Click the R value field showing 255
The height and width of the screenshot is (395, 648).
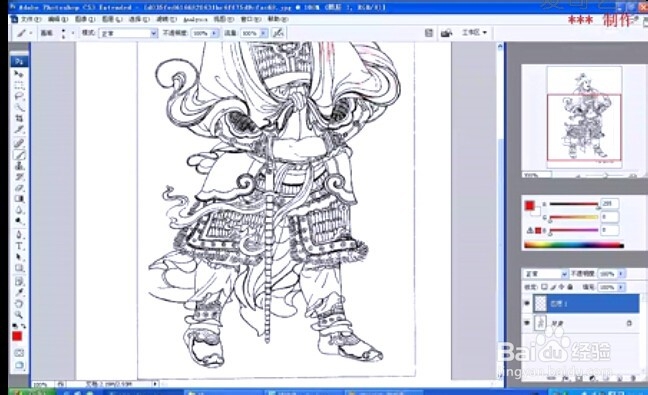point(610,204)
